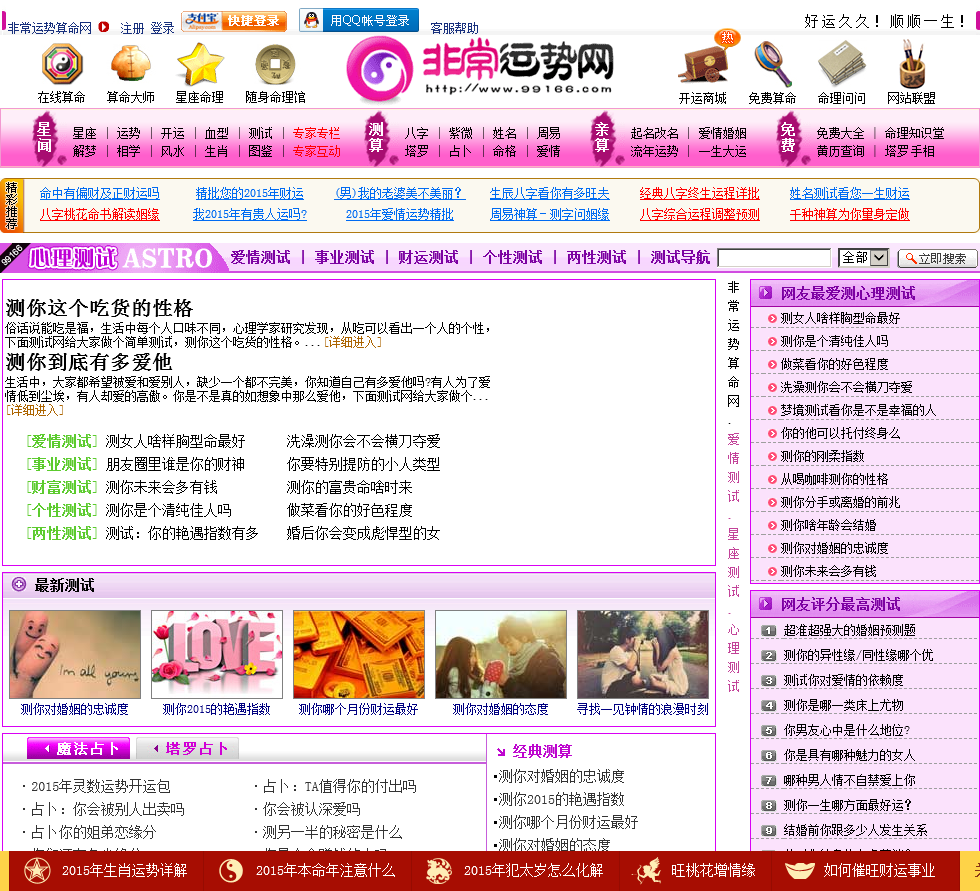The width and height of the screenshot is (980, 891).
Task: Click the search keyword input field
Action: coord(774,257)
